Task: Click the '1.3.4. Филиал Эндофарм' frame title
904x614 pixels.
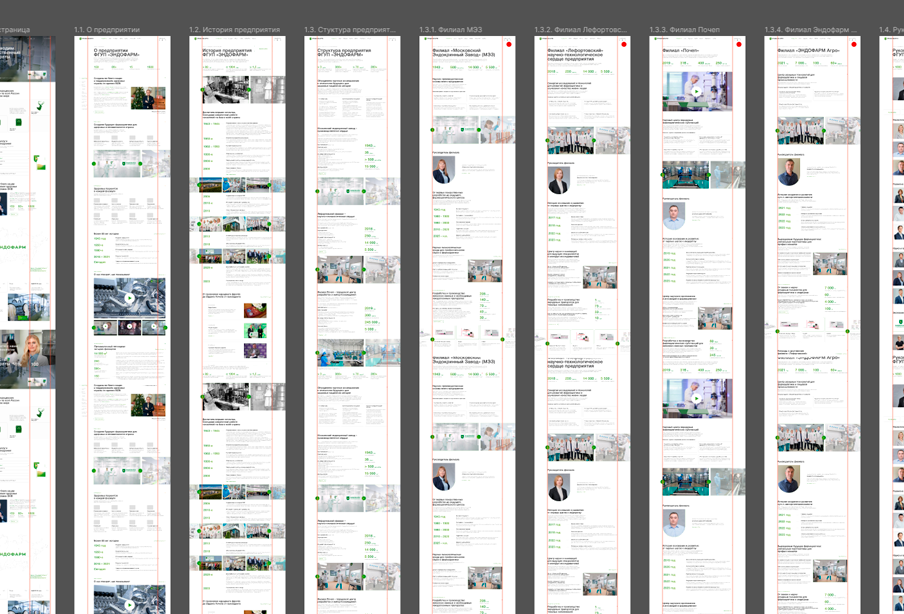Action: point(805,30)
